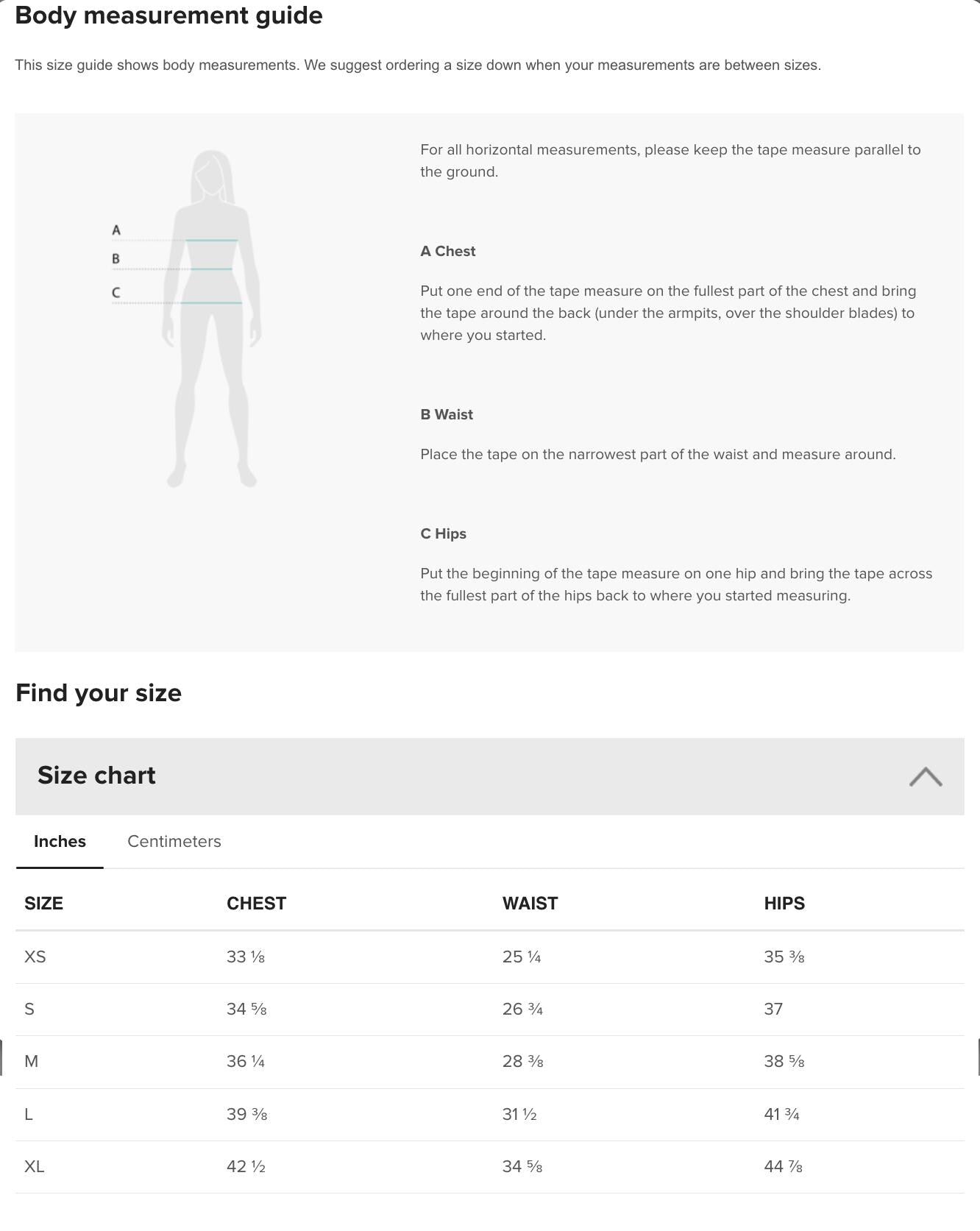This screenshot has width=980, height=1231.
Task: Select the Inches tab
Action: click(60, 841)
